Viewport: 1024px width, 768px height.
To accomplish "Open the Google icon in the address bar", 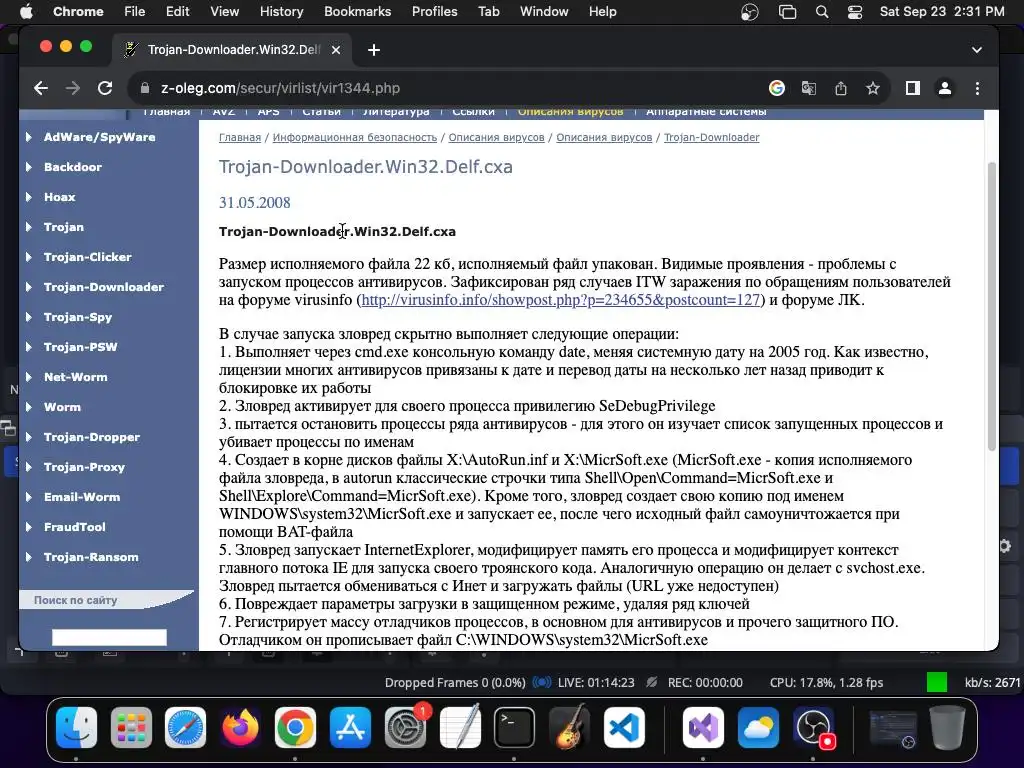I will [x=776, y=88].
